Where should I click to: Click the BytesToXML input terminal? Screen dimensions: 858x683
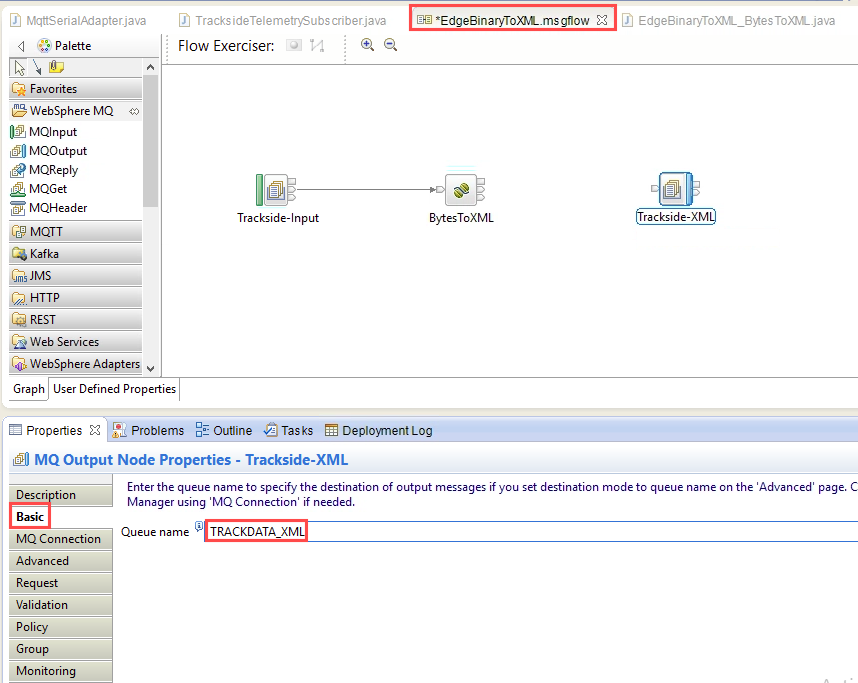click(x=440, y=189)
